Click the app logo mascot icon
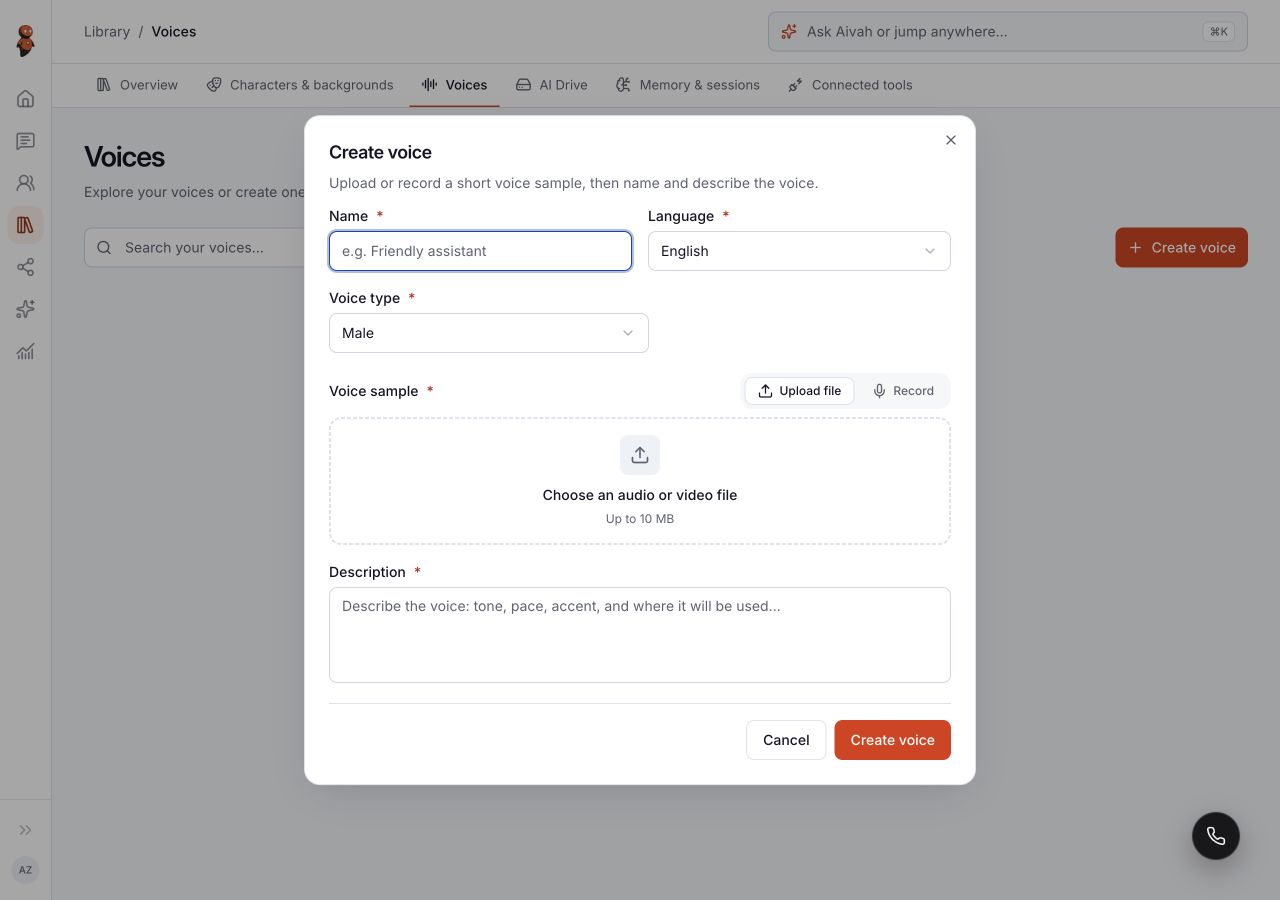 coord(26,41)
